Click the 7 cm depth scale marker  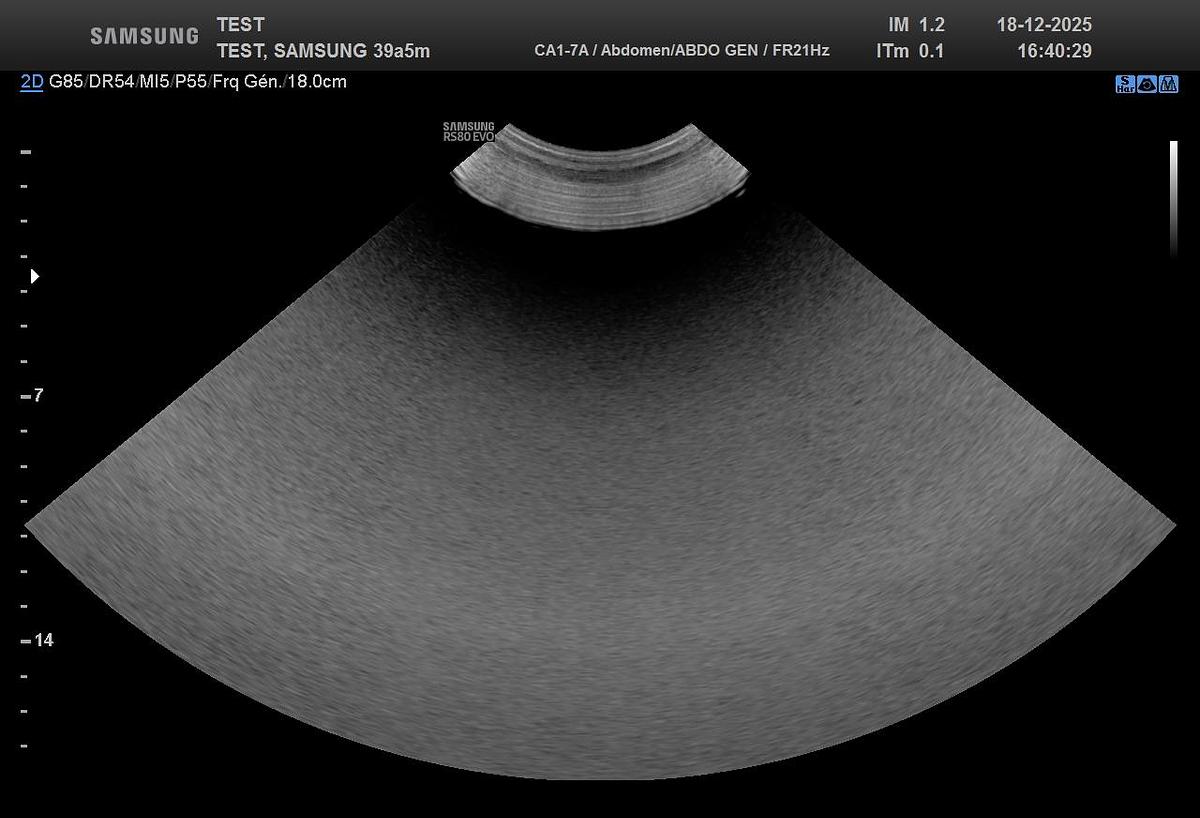tap(37, 396)
